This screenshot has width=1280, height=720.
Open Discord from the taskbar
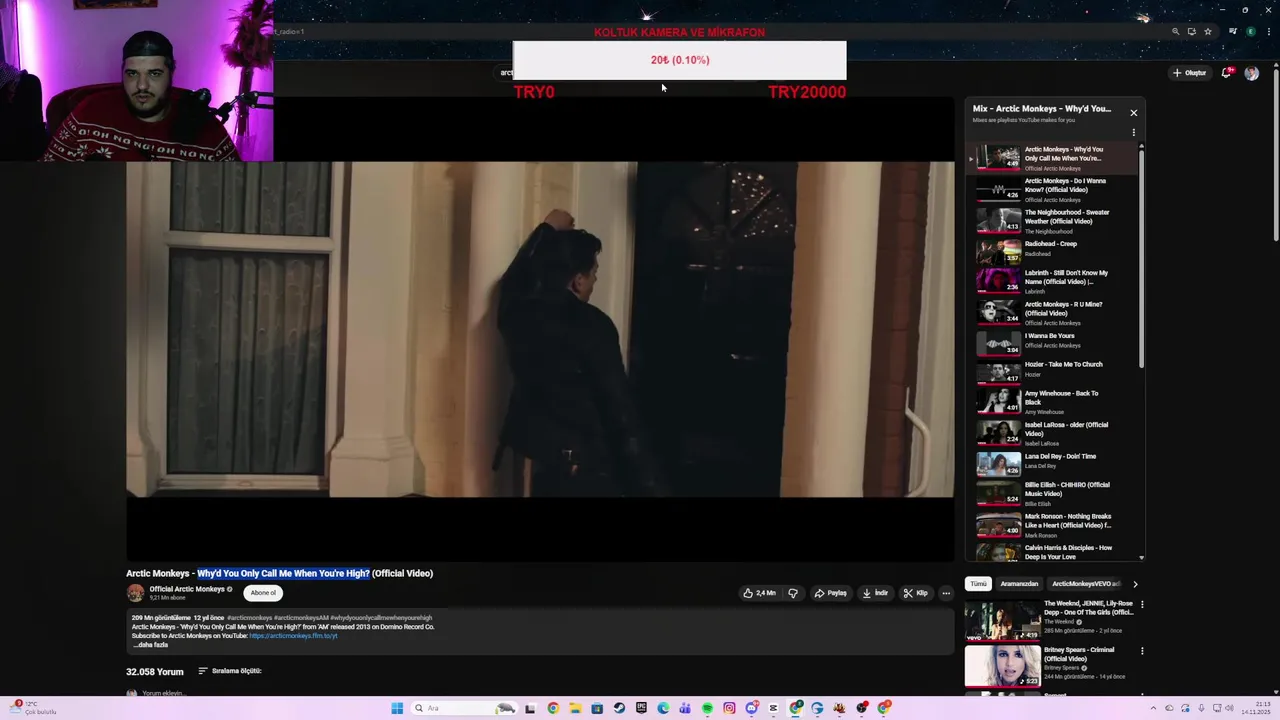point(751,708)
